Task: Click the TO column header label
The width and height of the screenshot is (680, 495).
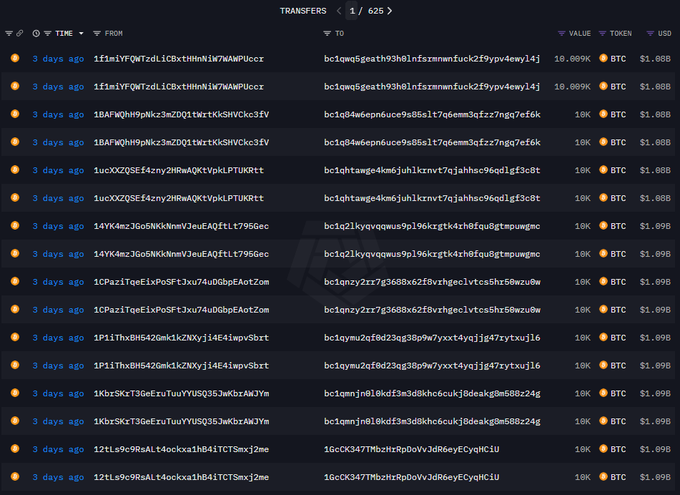Action: point(340,33)
